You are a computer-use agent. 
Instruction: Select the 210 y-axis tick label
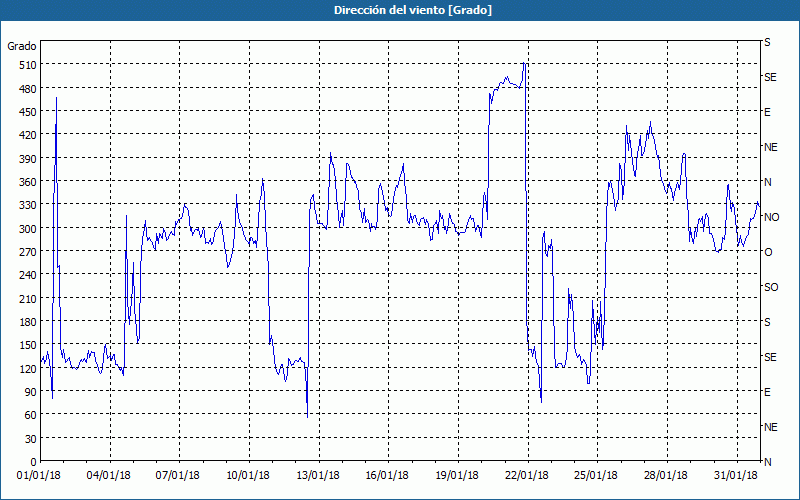coord(28,299)
